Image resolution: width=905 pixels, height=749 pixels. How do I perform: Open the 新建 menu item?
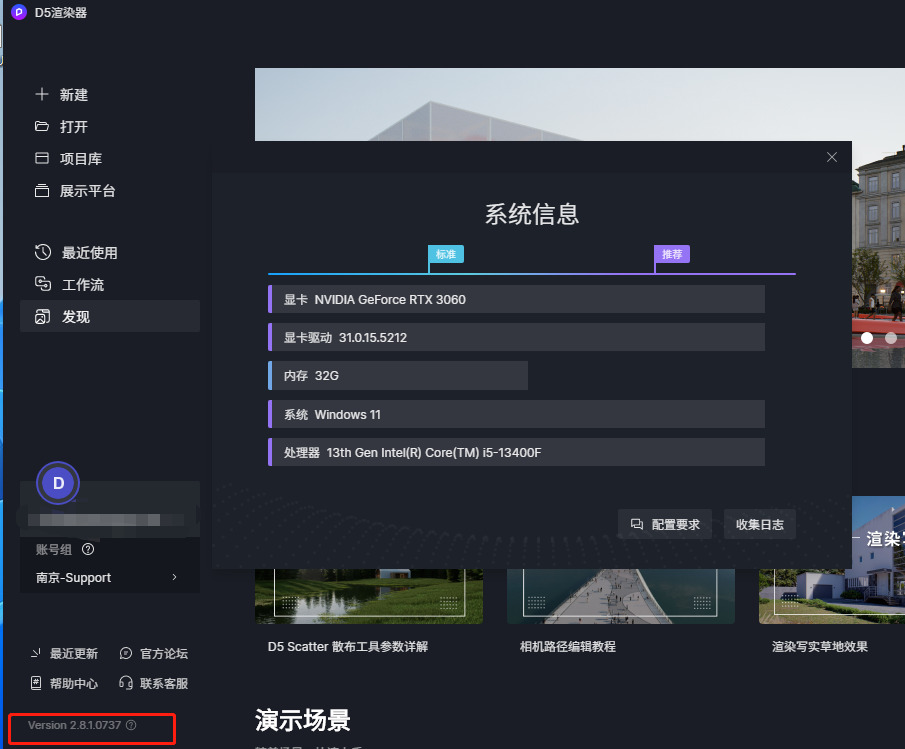click(x=74, y=95)
